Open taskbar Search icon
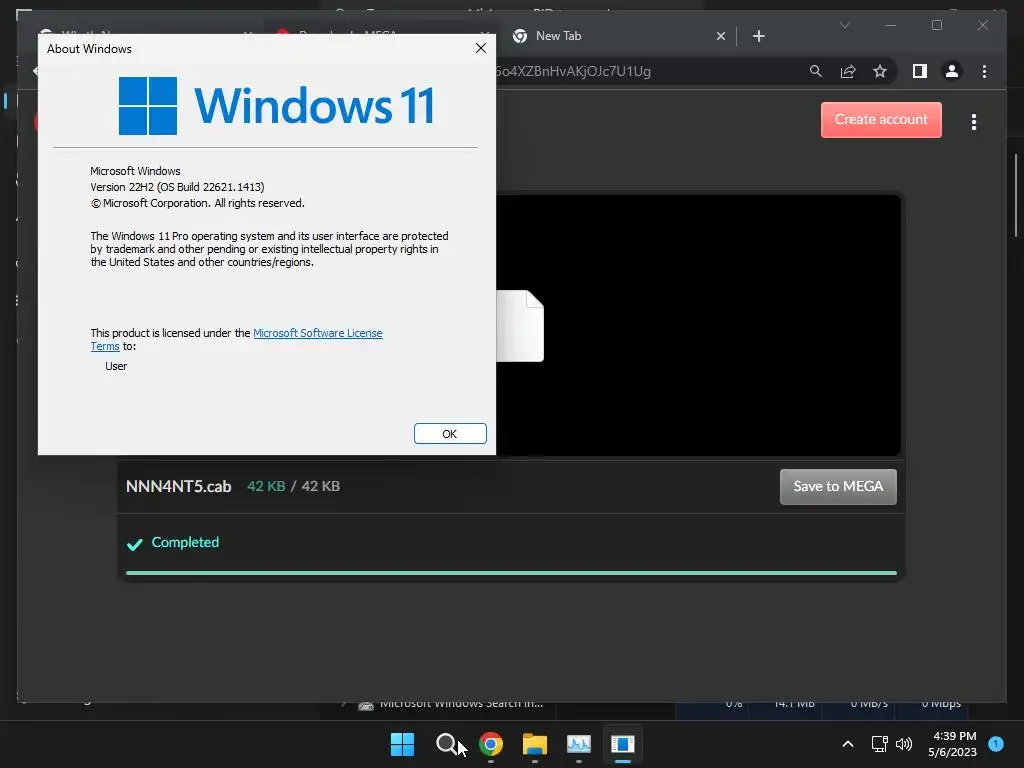The image size is (1024, 768). coord(447,744)
